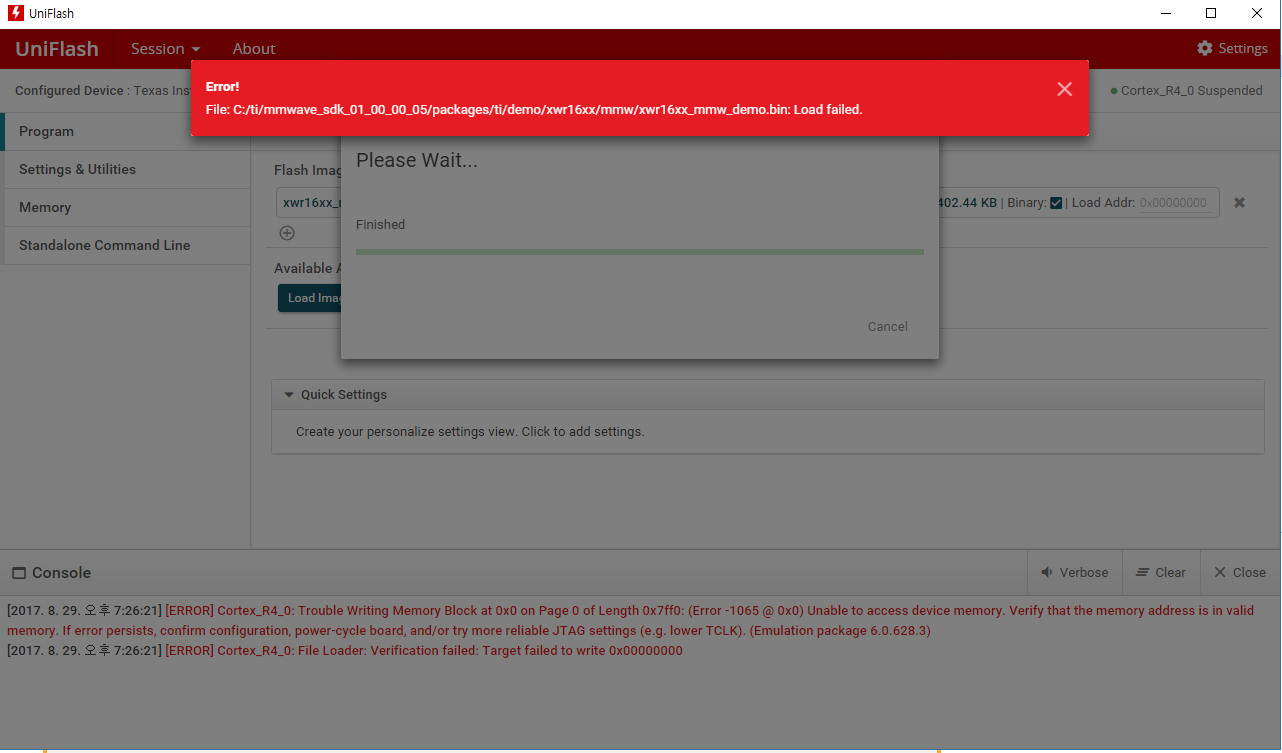Remove the flash image with X icon
The height and width of the screenshot is (753, 1282).
pyautogui.click(x=1239, y=202)
